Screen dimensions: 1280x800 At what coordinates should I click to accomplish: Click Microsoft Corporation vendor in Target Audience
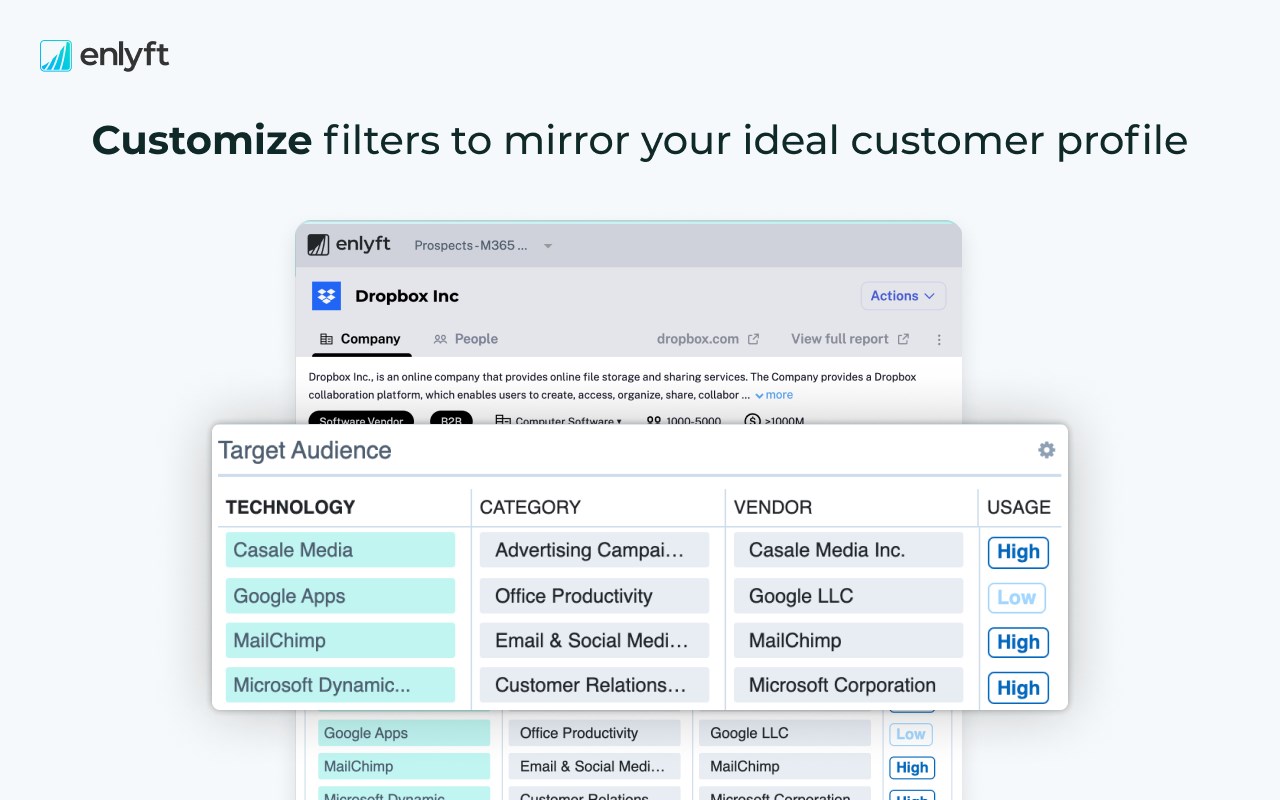[848, 685]
